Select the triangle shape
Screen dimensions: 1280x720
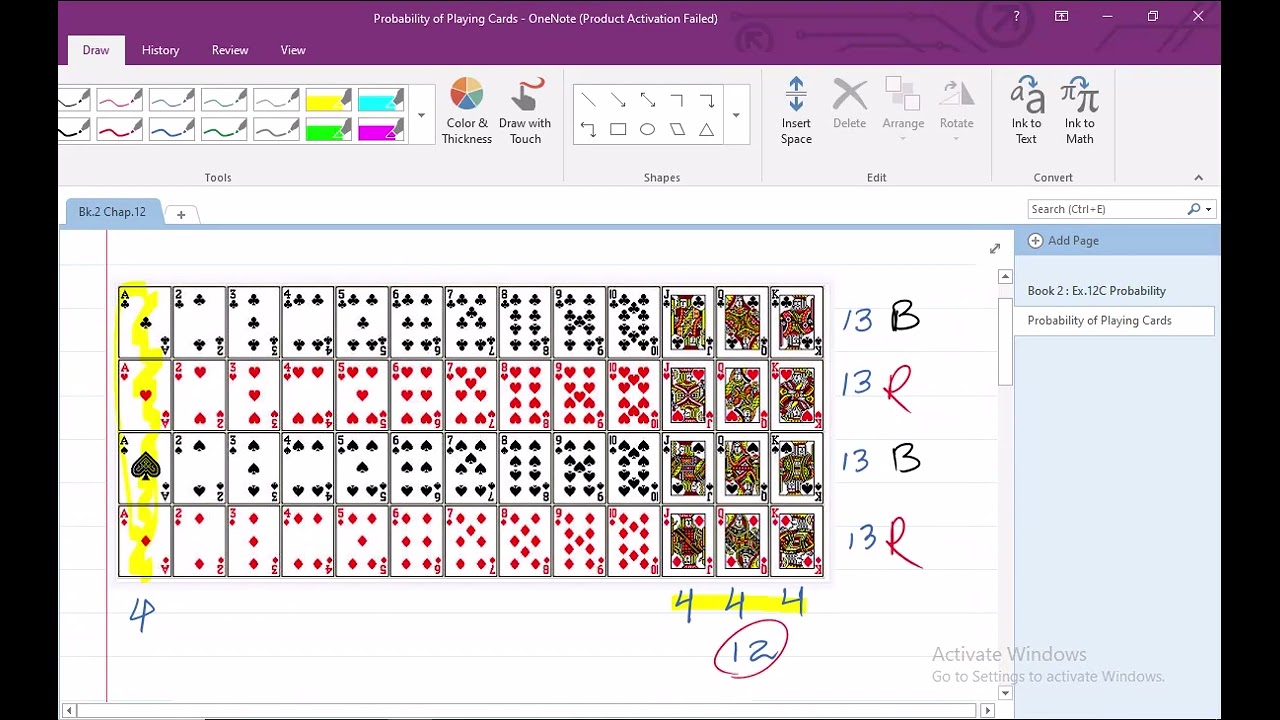coord(707,129)
